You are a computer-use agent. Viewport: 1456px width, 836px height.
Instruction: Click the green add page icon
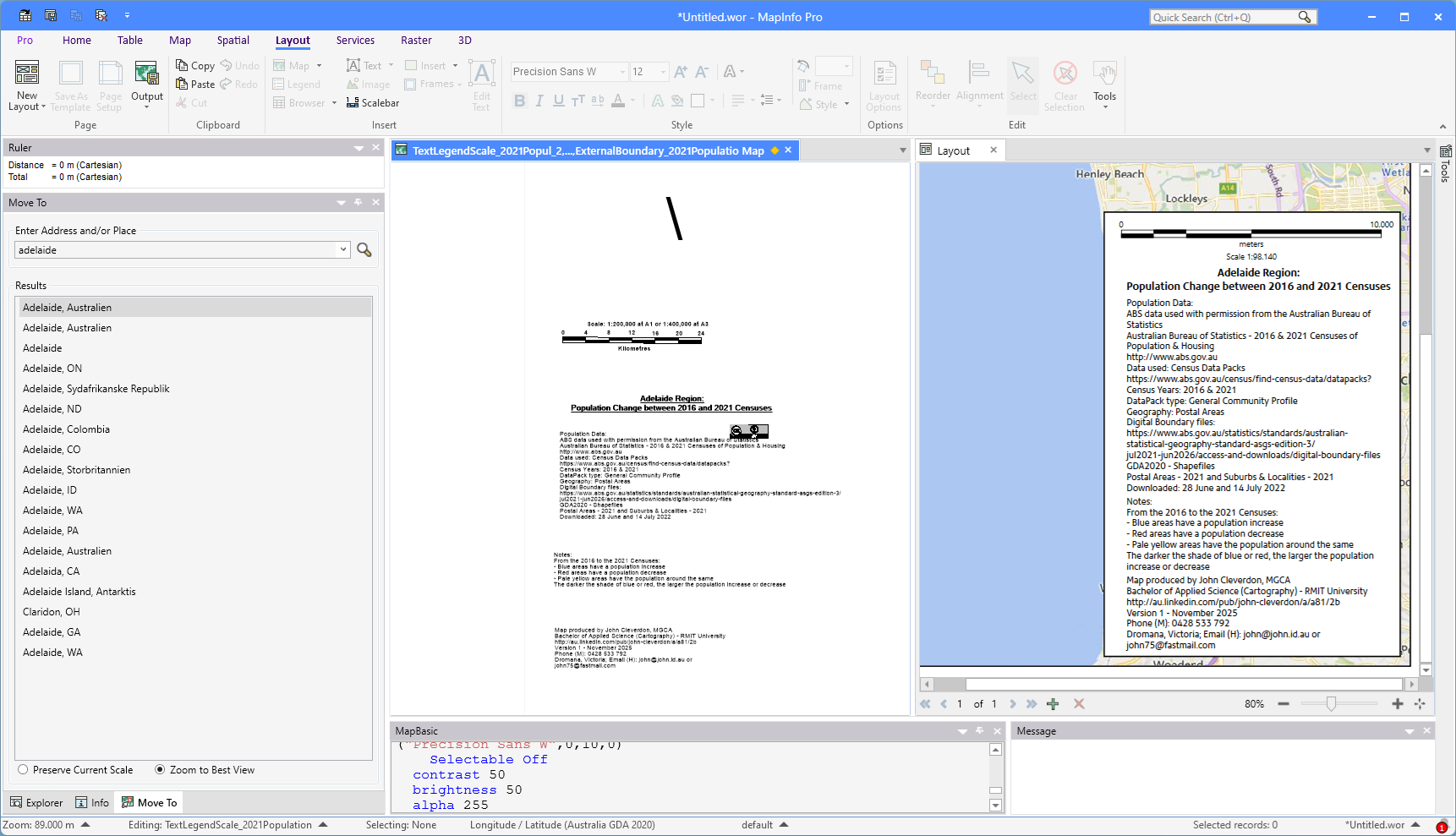point(1053,704)
